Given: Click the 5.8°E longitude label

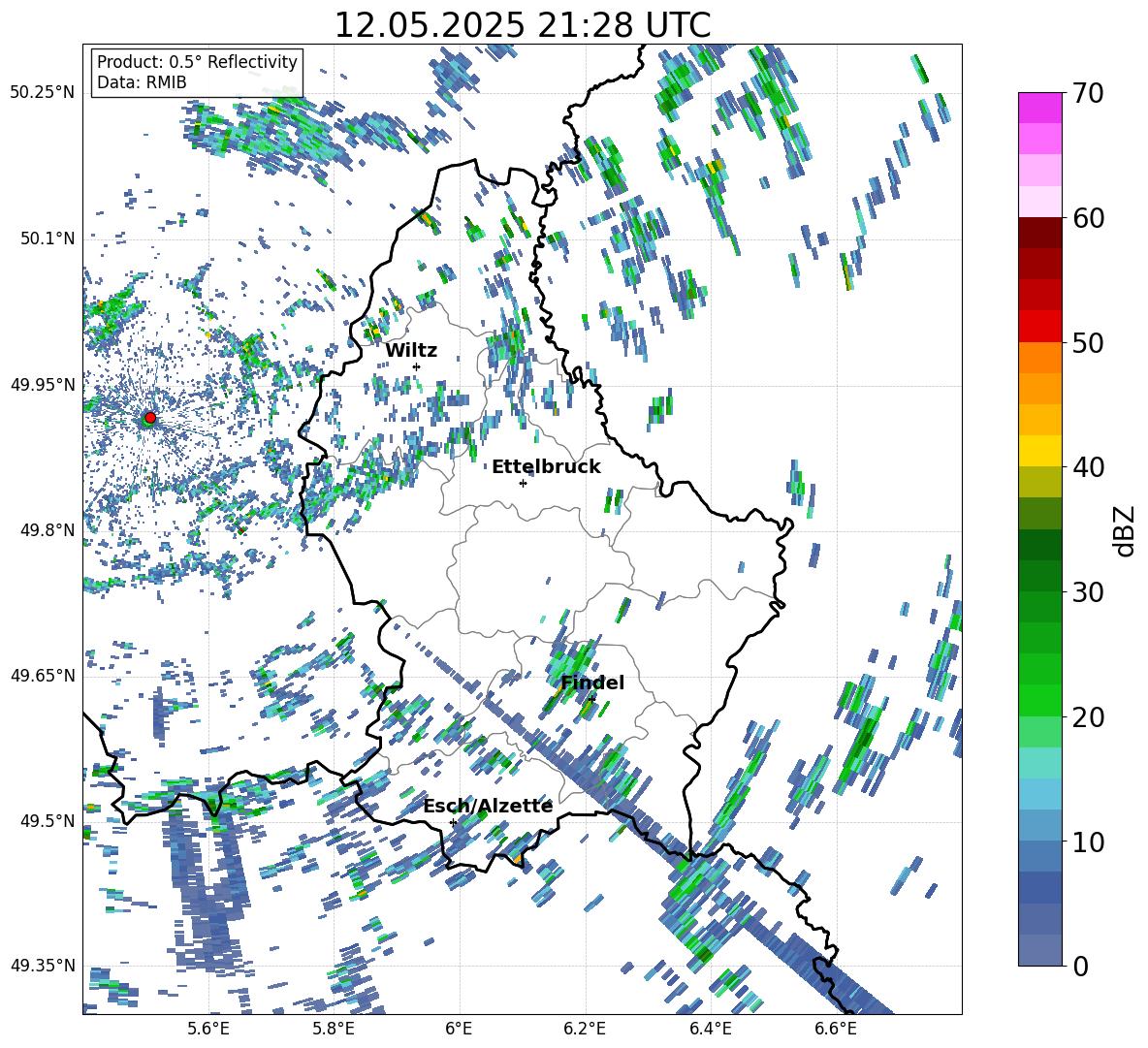Looking at the screenshot, I should [334, 1029].
